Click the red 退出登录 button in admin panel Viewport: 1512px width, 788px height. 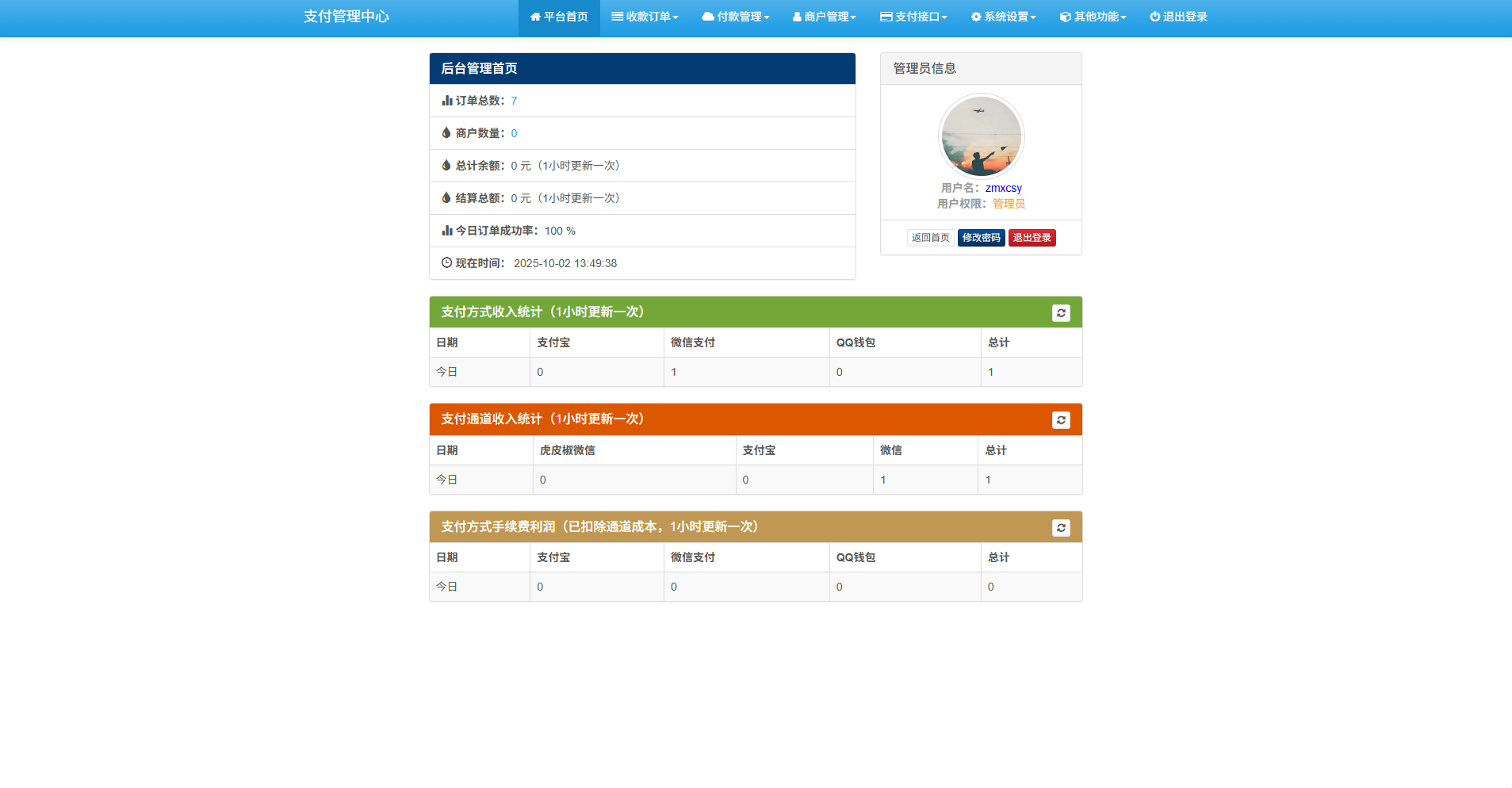[x=1032, y=237]
